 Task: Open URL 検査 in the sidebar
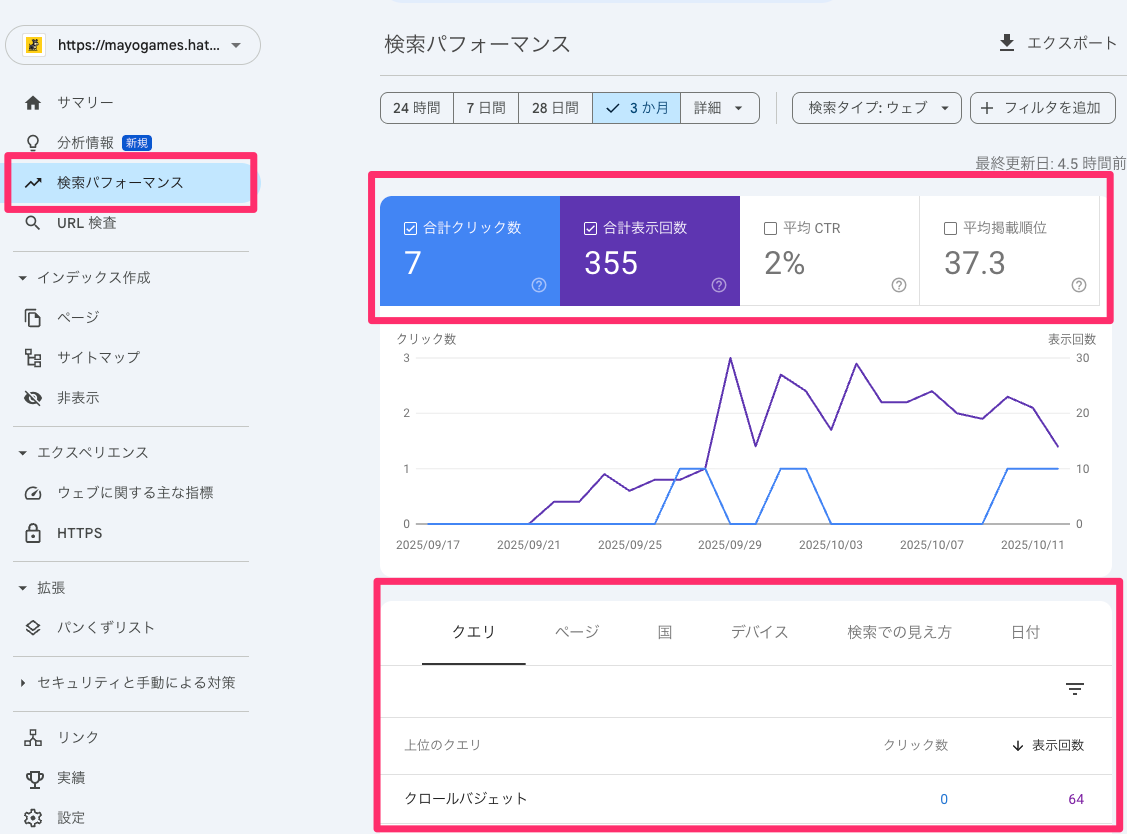pos(87,223)
